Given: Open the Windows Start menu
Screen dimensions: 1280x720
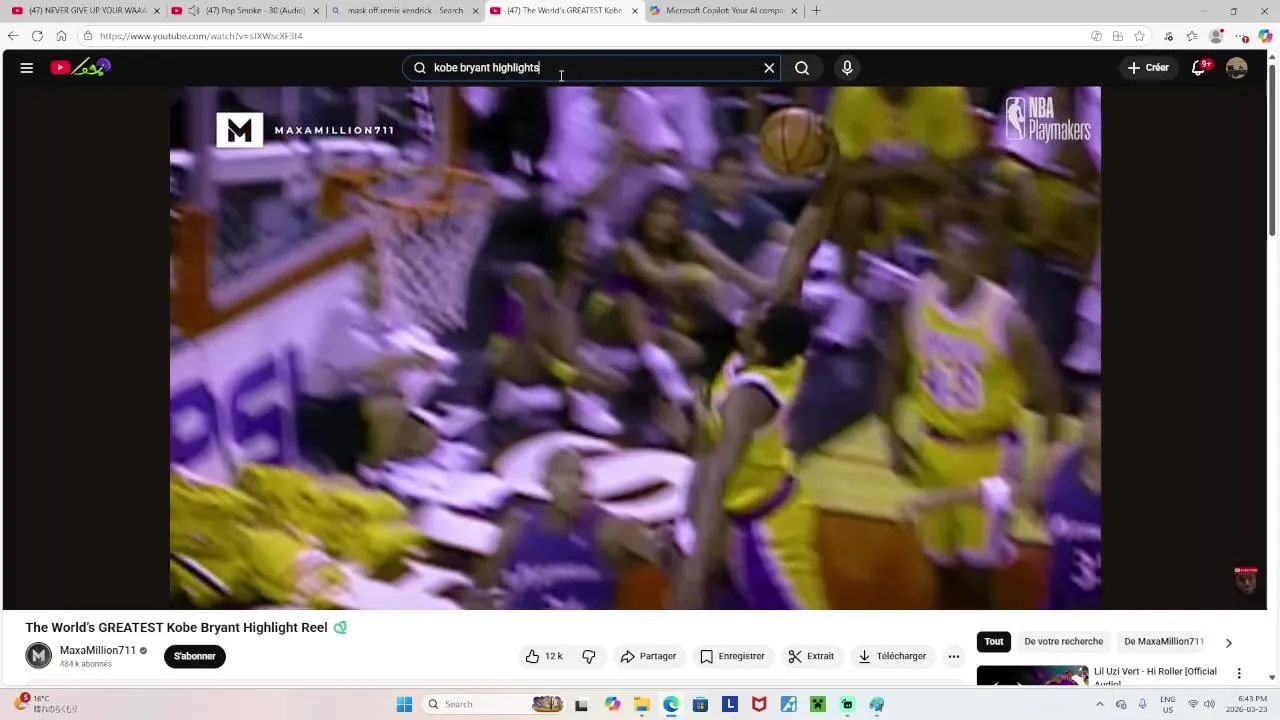Looking at the screenshot, I should click(404, 704).
